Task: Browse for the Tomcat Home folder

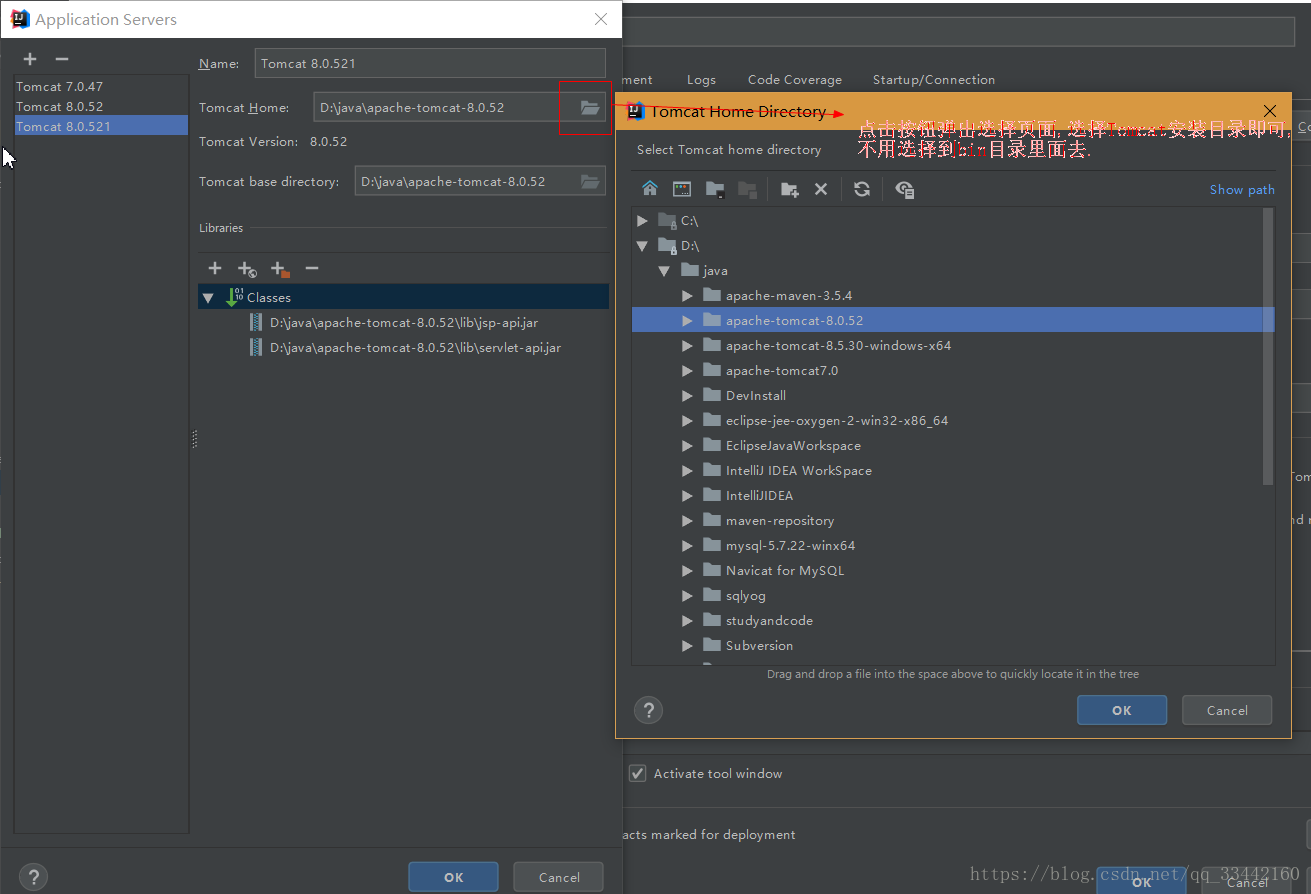Action: click(x=590, y=107)
